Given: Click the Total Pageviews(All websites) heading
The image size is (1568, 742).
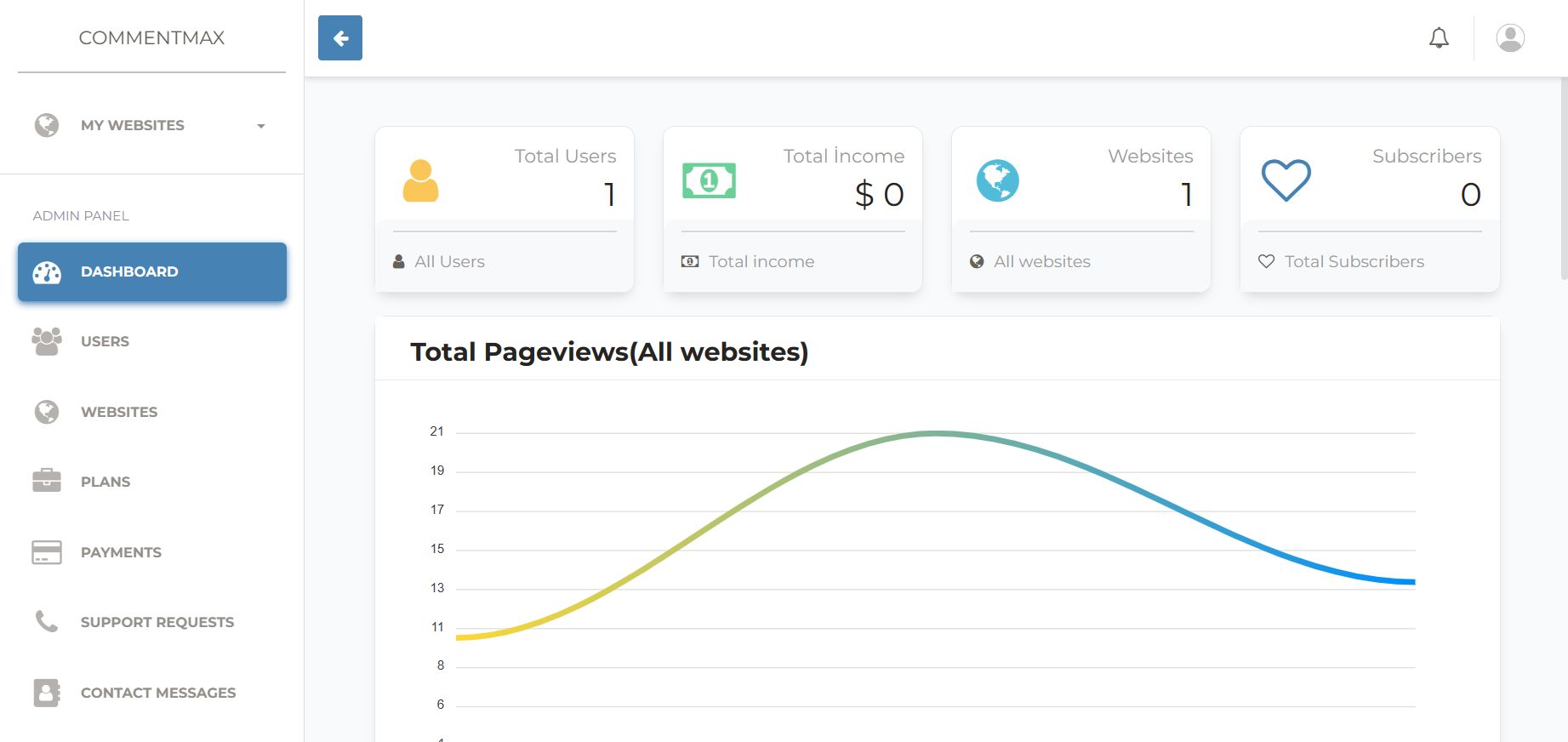Looking at the screenshot, I should 609,351.
